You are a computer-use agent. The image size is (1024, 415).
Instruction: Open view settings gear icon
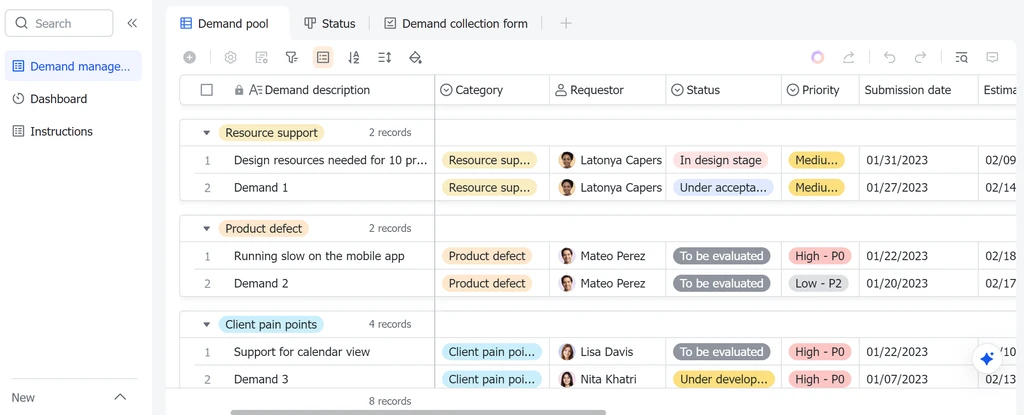coord(230,58)
